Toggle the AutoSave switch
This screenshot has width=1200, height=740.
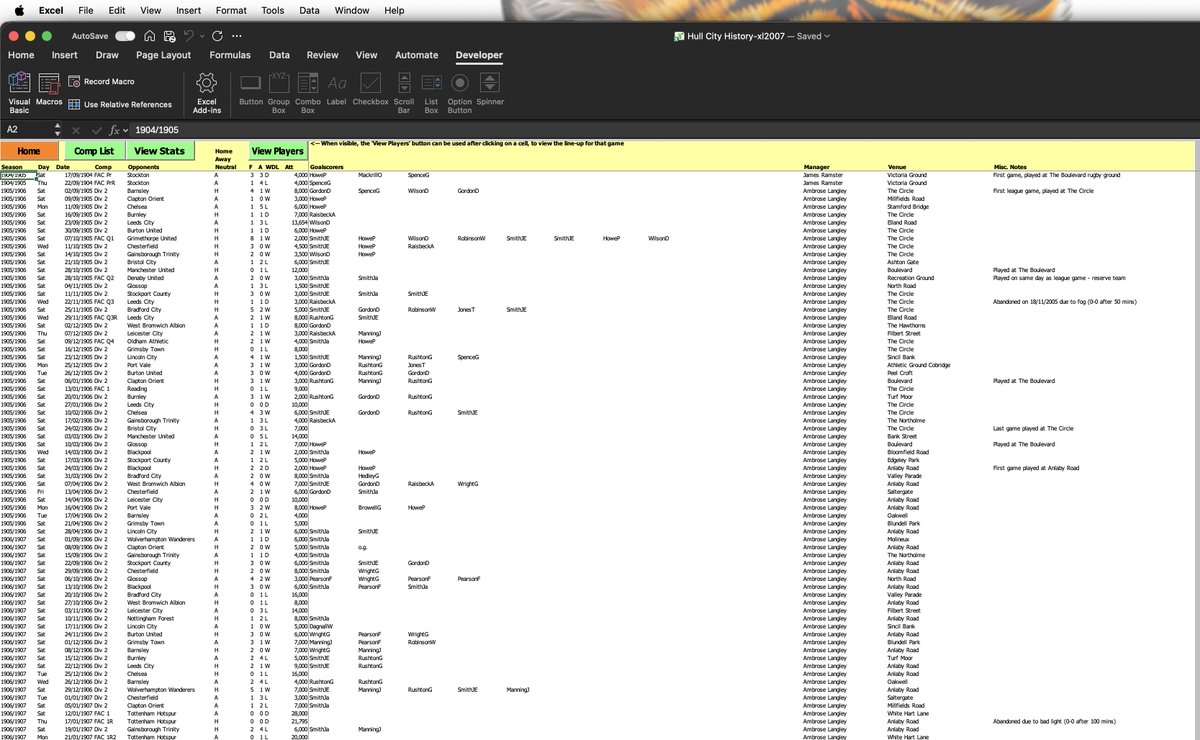click(x=126, y=36)
